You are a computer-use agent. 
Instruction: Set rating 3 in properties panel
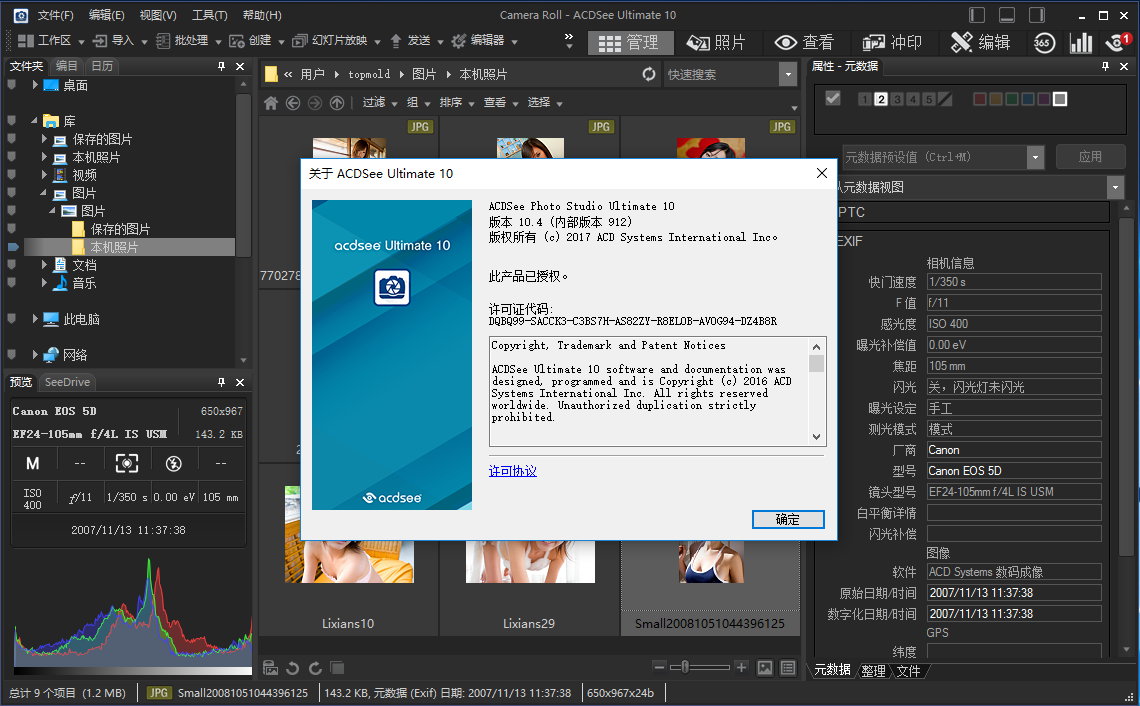click(897, 99)
